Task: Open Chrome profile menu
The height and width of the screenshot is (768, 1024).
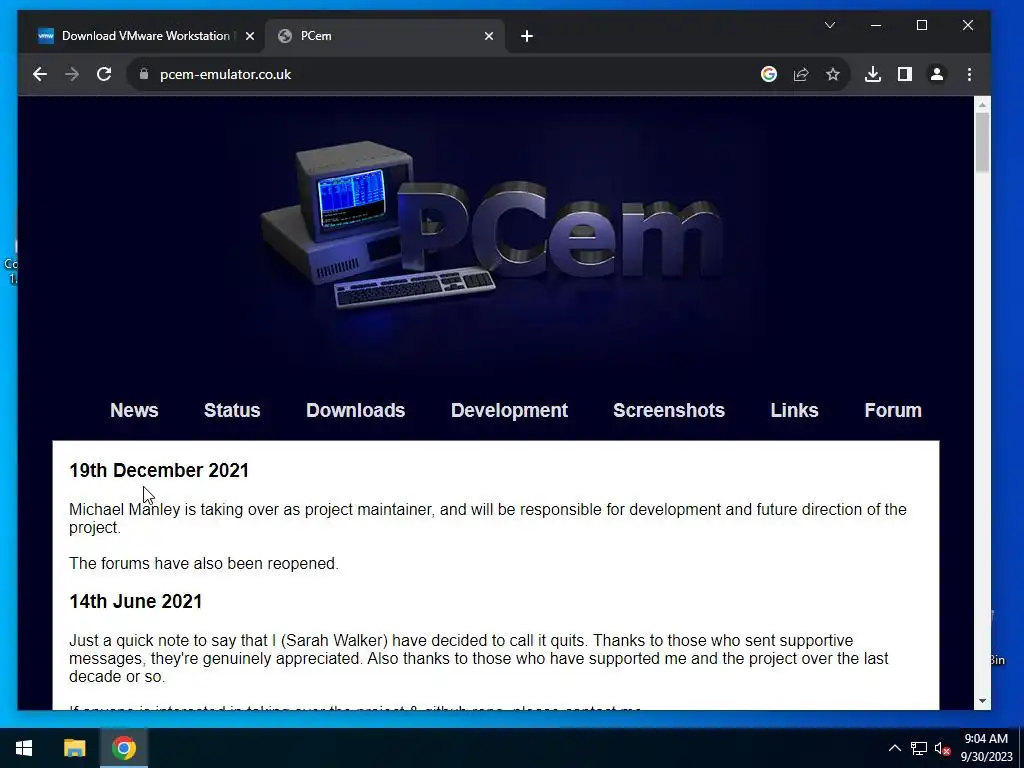Action: click(936, 74)
